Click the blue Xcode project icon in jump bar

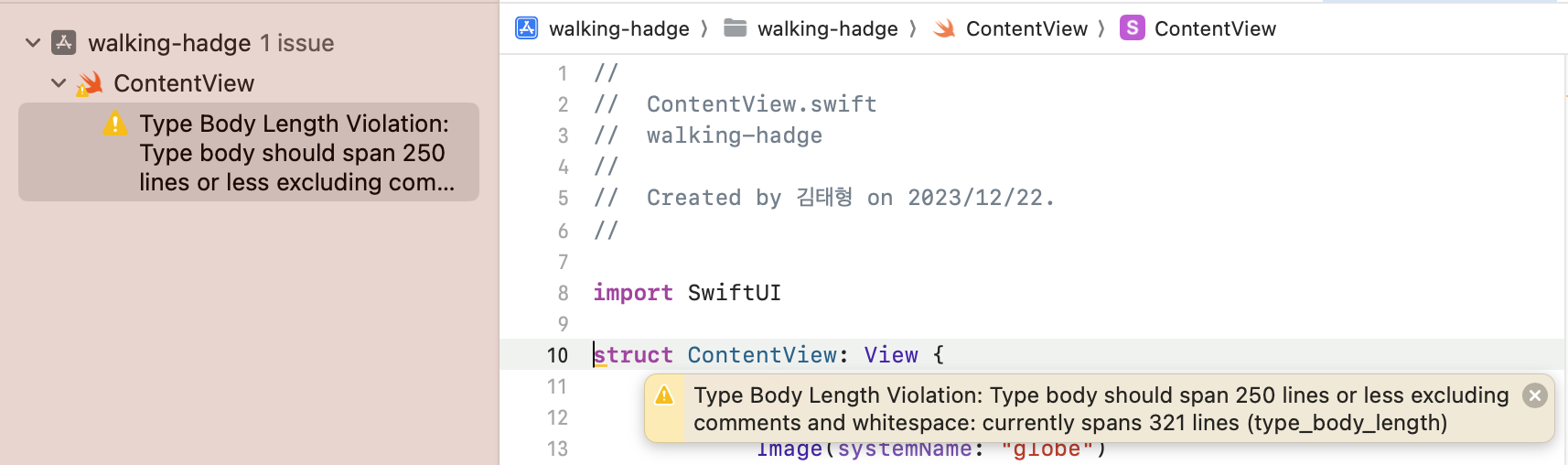pyautogui.click(x=527, y=28)
